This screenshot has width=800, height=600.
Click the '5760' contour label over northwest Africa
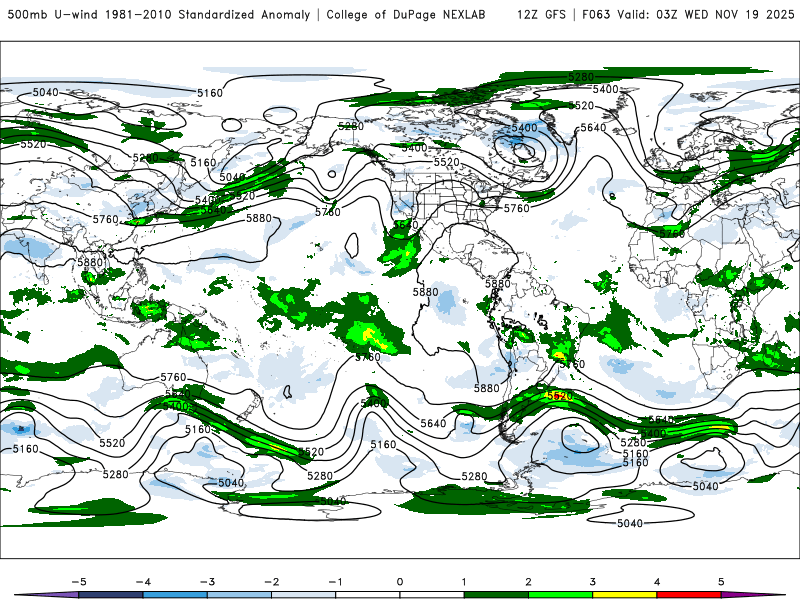(672, 234)
